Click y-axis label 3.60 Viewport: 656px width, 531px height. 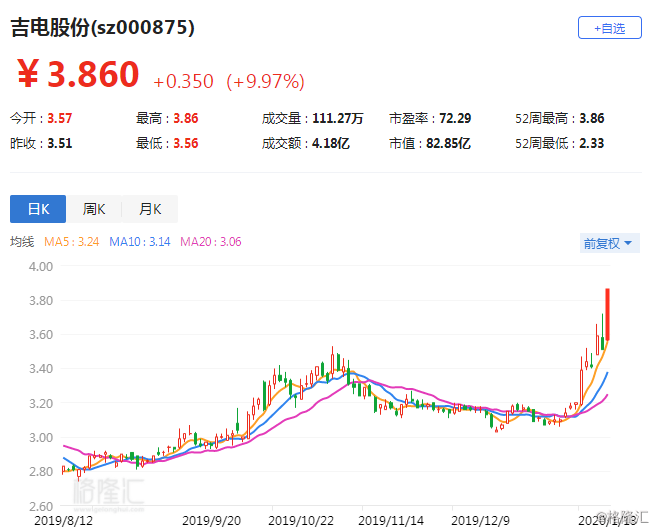41,335
